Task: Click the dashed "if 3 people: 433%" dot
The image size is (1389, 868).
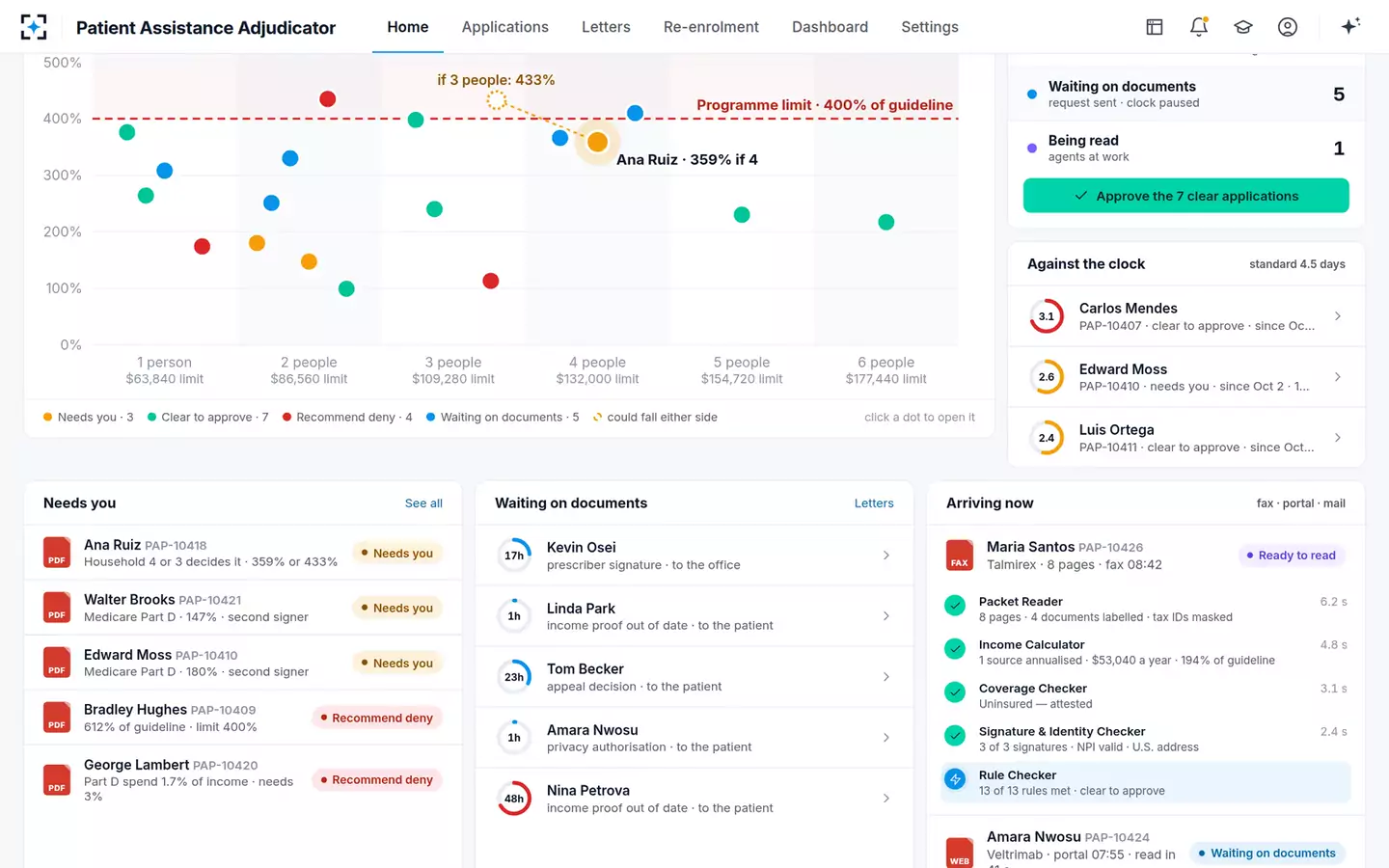Action: click(x=496, y=99)
